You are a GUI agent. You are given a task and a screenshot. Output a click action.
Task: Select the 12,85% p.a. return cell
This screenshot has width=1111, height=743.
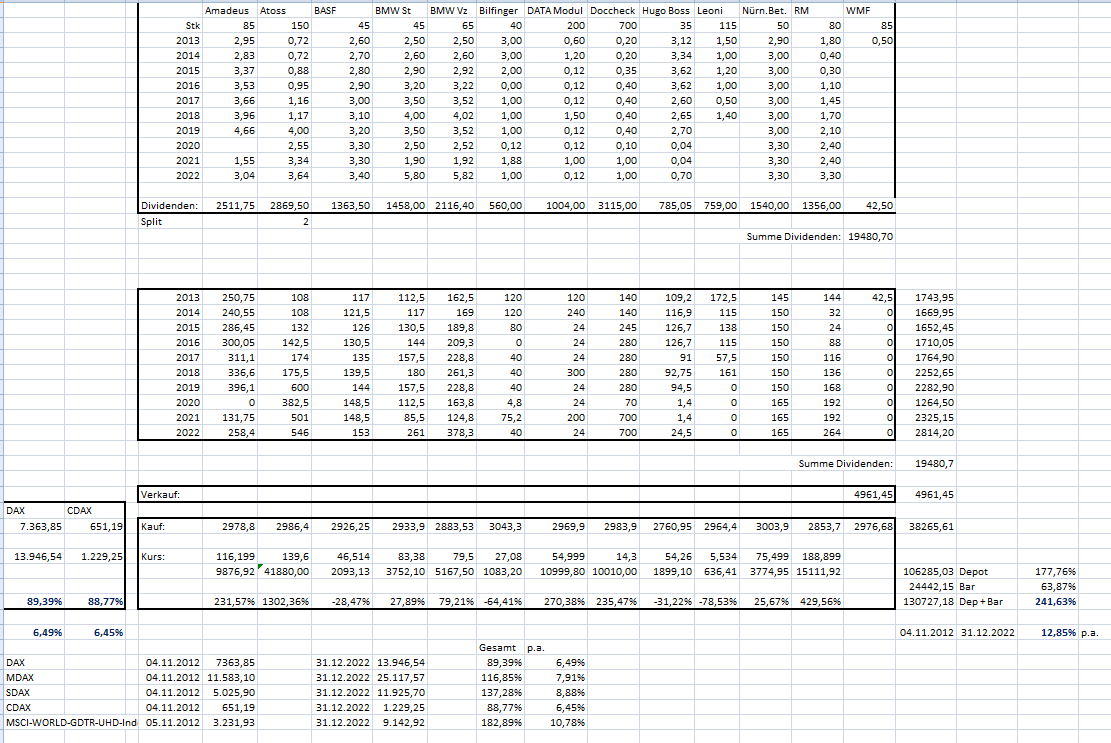[1049, 632]
